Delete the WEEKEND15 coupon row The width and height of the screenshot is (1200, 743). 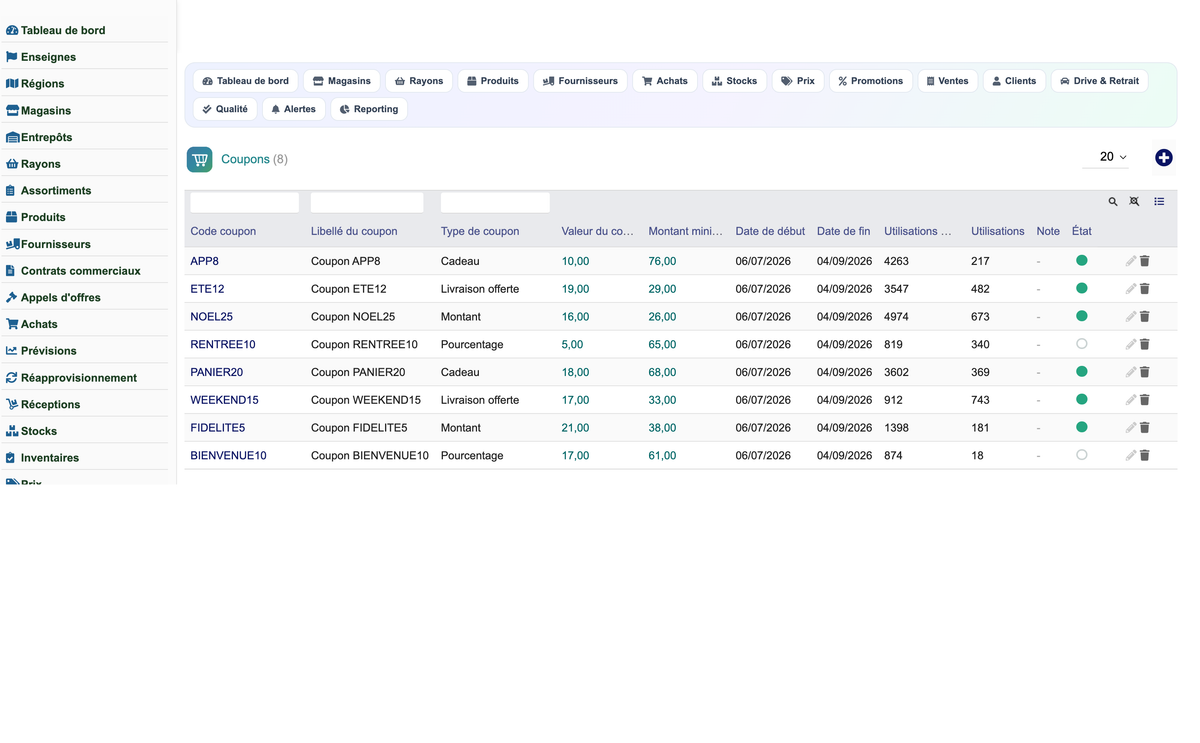tap(1145, 400)
